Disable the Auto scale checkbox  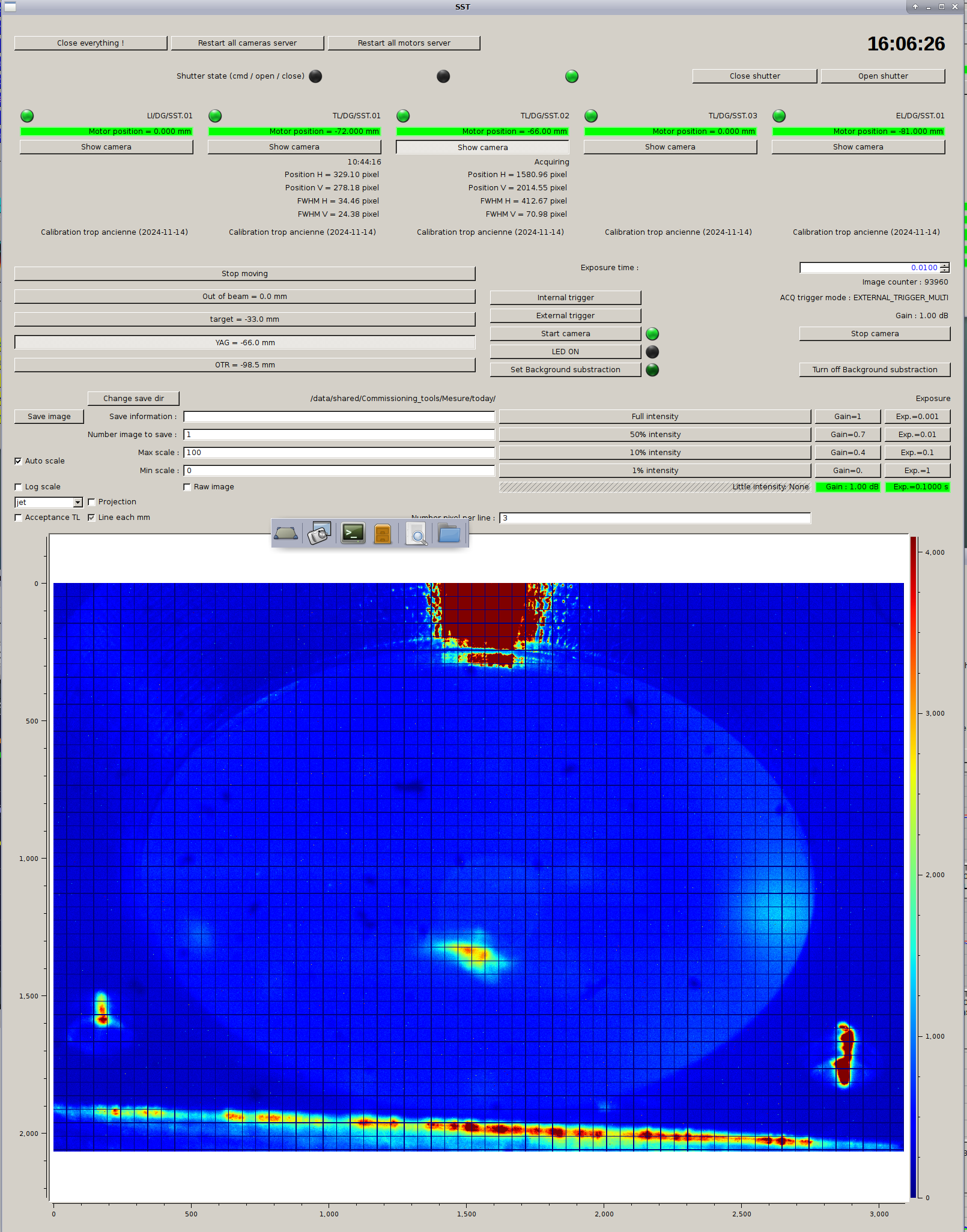(x=18, y=461)
